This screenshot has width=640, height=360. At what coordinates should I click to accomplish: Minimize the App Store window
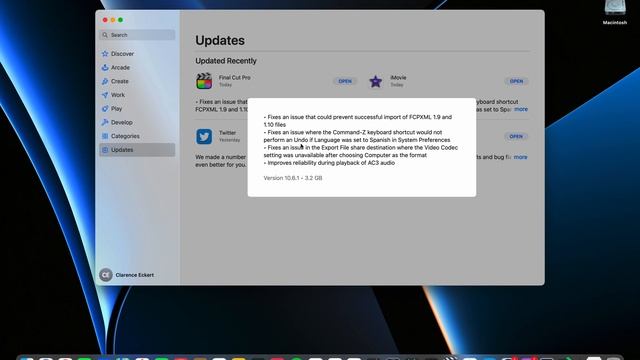(113, 20)
